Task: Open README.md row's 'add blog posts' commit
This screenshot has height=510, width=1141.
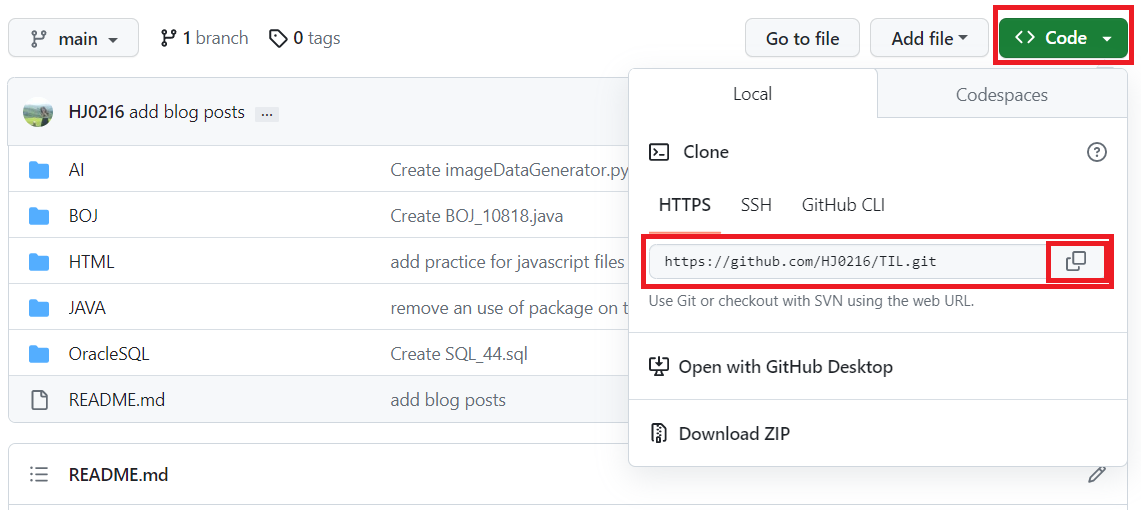Action: 448,399
